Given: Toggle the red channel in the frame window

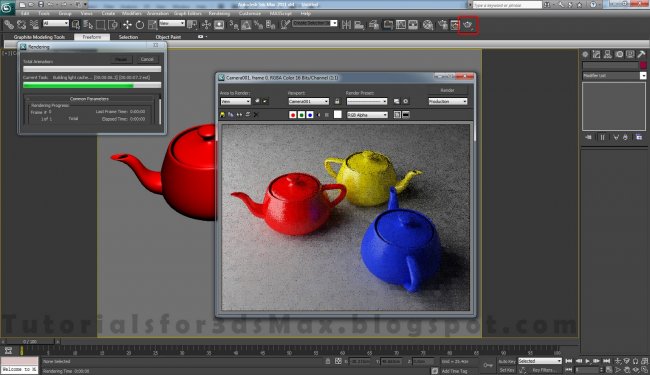Looking at the screenshot, I should (293, 115).
